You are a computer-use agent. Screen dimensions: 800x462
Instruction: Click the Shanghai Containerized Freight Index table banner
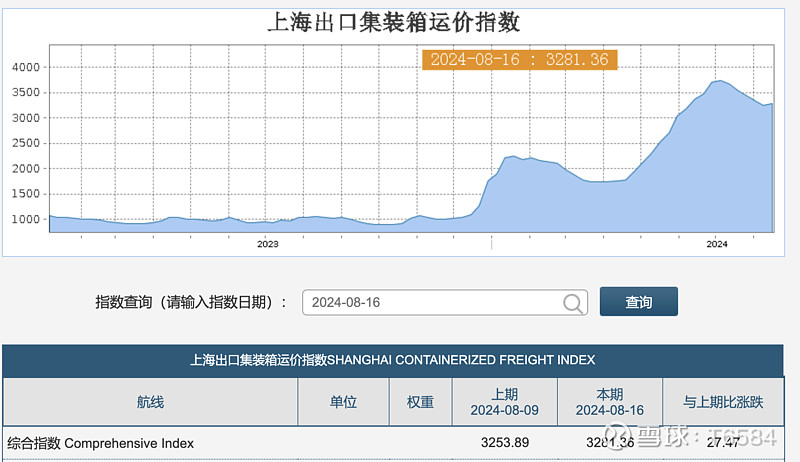point(392,360)
